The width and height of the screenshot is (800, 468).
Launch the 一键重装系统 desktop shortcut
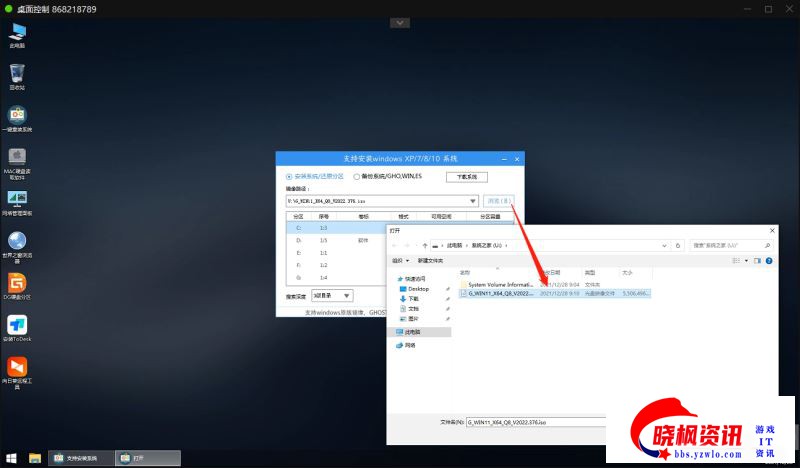17,116
